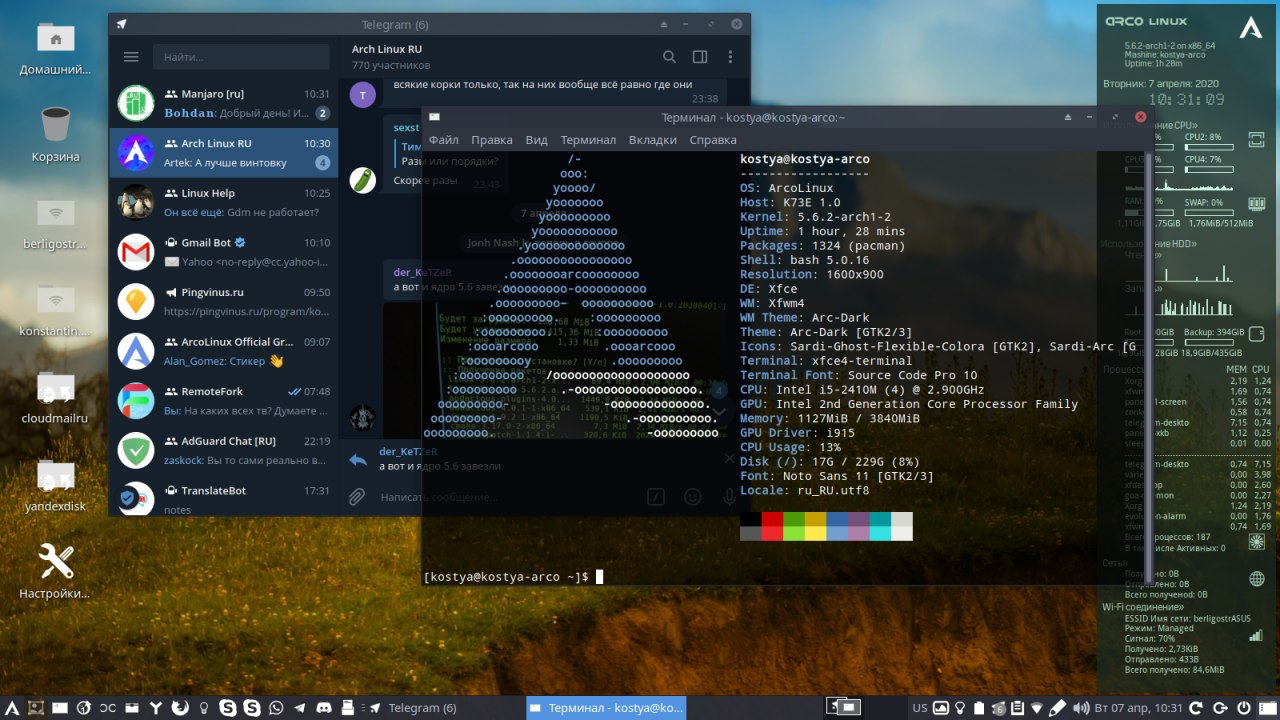Image resolution: width=1280 pixels, height=720 pixels.
Task: Open the clipboard manager tray icon
Action: pos(1017,708)
